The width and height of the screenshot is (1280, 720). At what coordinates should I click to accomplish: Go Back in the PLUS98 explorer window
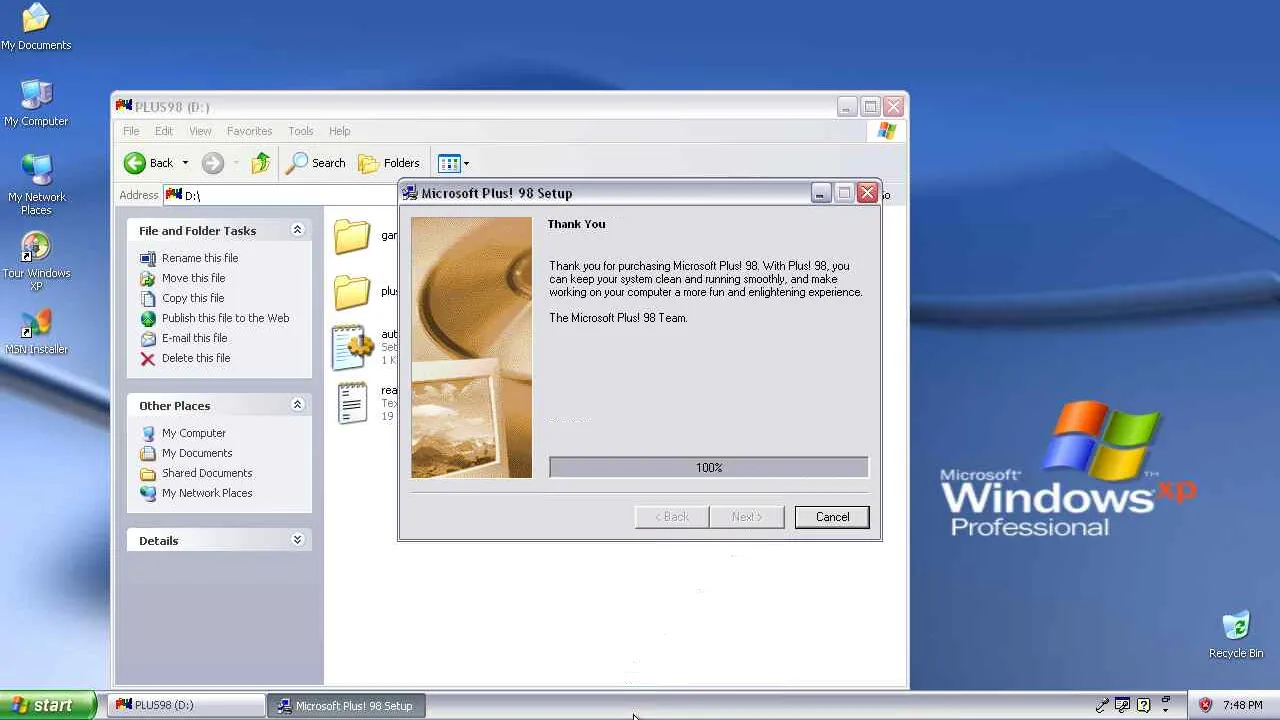149,163
